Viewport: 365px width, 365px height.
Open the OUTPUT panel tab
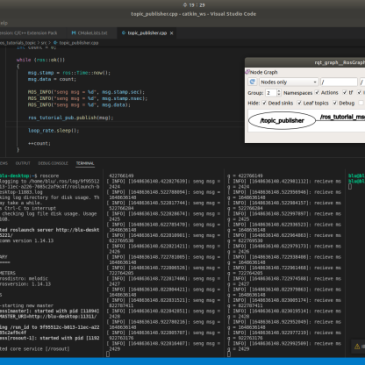pos(23,163)
